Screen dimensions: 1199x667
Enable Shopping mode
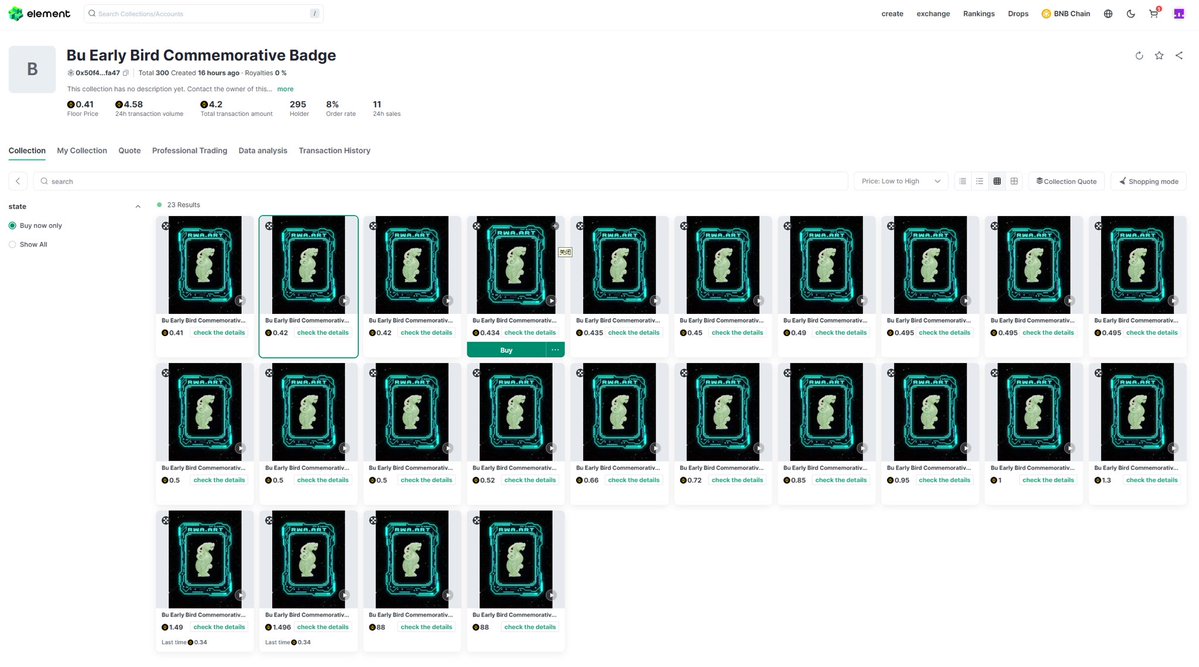(x=1149, y=181)
